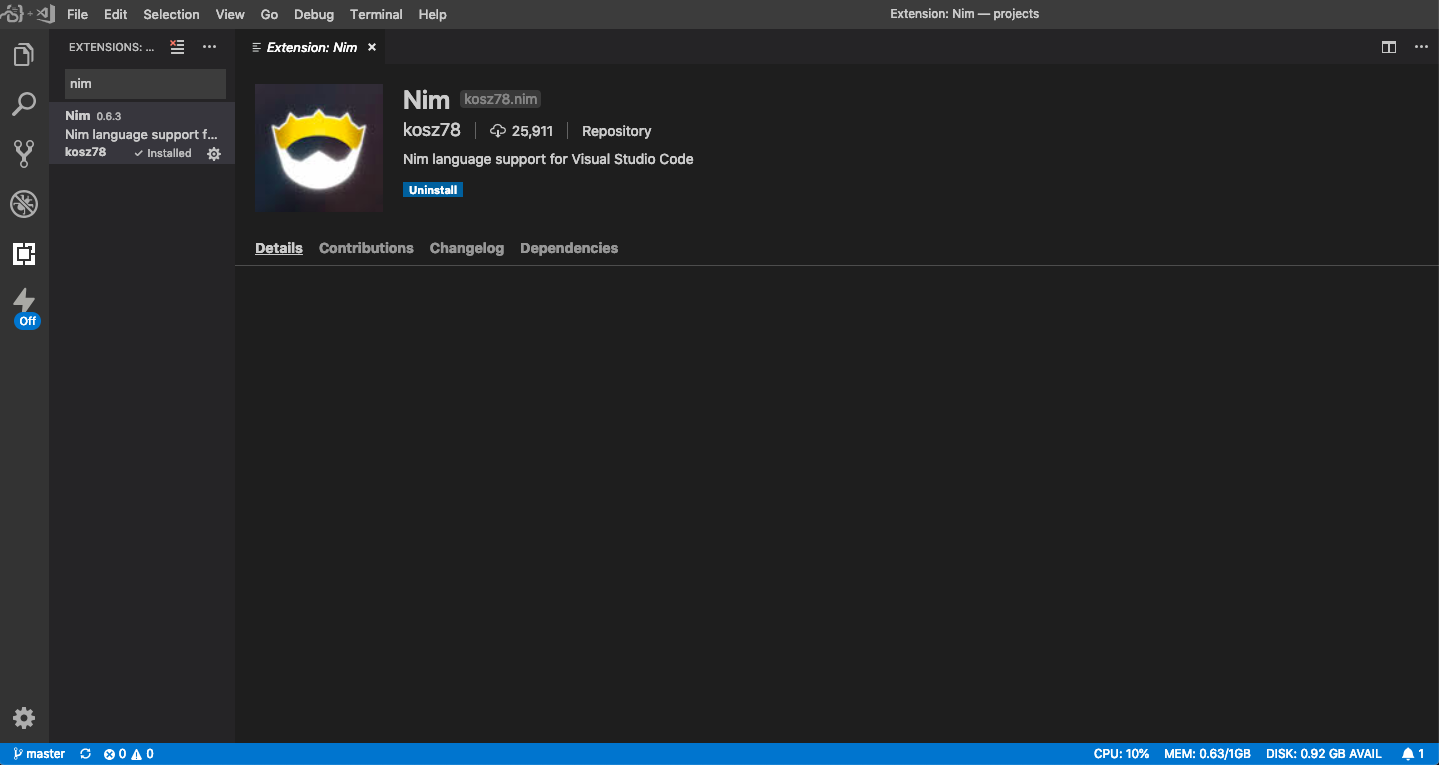1439x765 pixels.
Task: Open the Repository link
Action: pos(616,131)
